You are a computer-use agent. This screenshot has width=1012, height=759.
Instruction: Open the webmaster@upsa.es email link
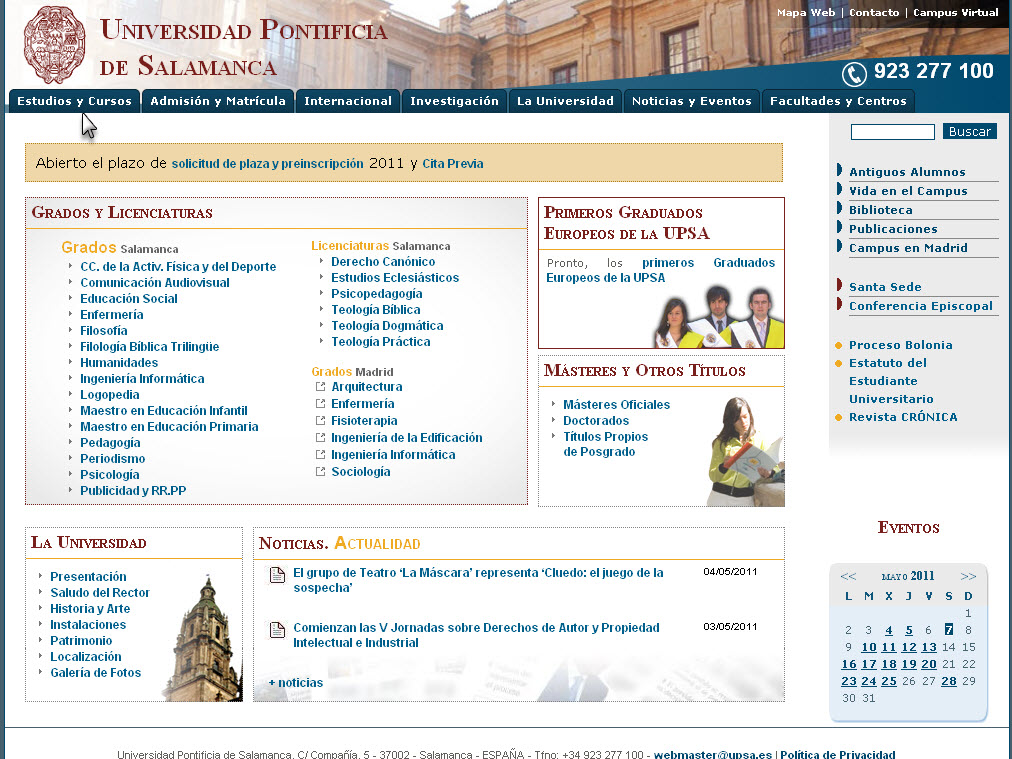click(713, 754)
